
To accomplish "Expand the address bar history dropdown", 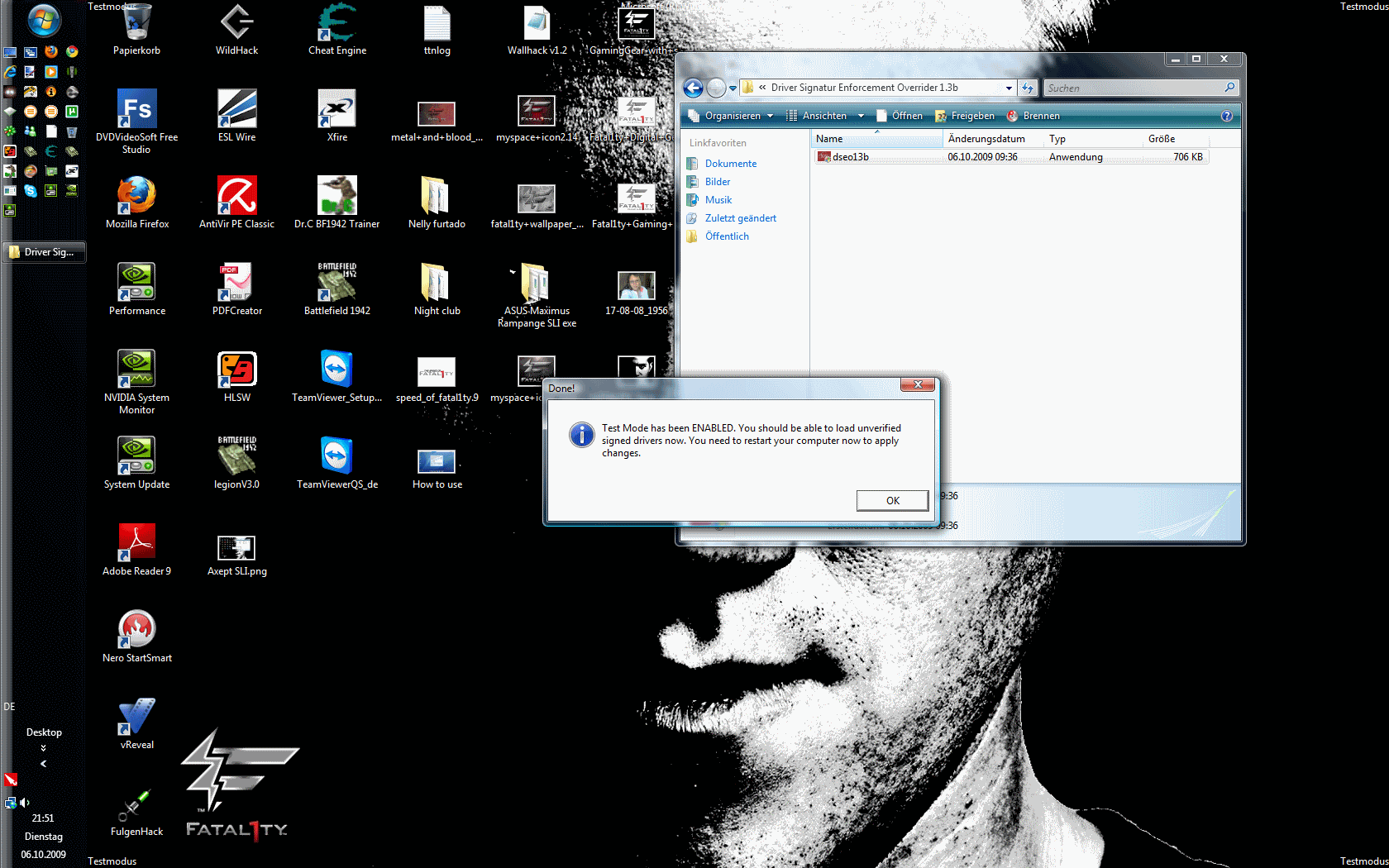I will 1009,88.
